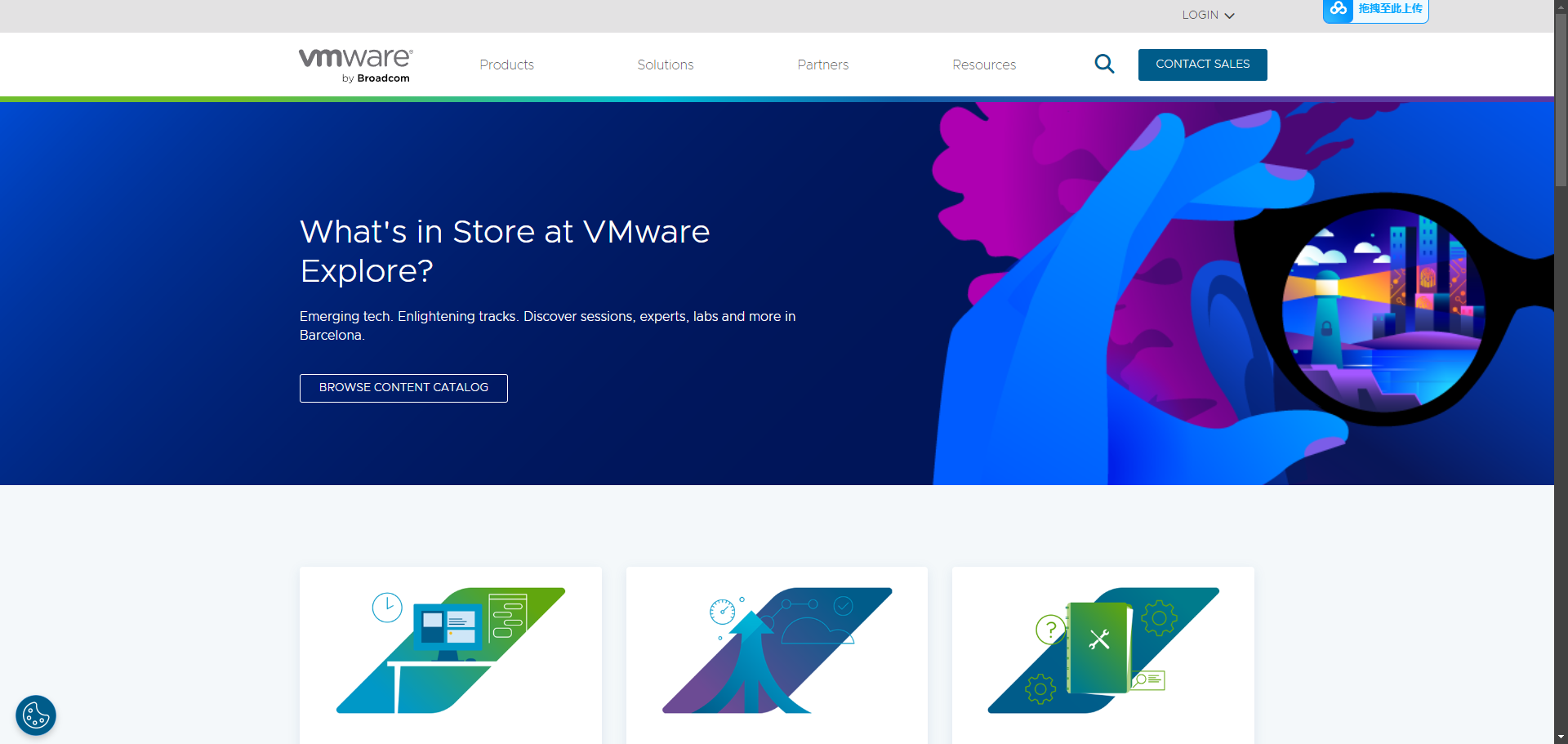Click BROWSE CONTENT CATALOG button
The width and height of the screenshot is (1568, 744).
(x=403, y=388)
